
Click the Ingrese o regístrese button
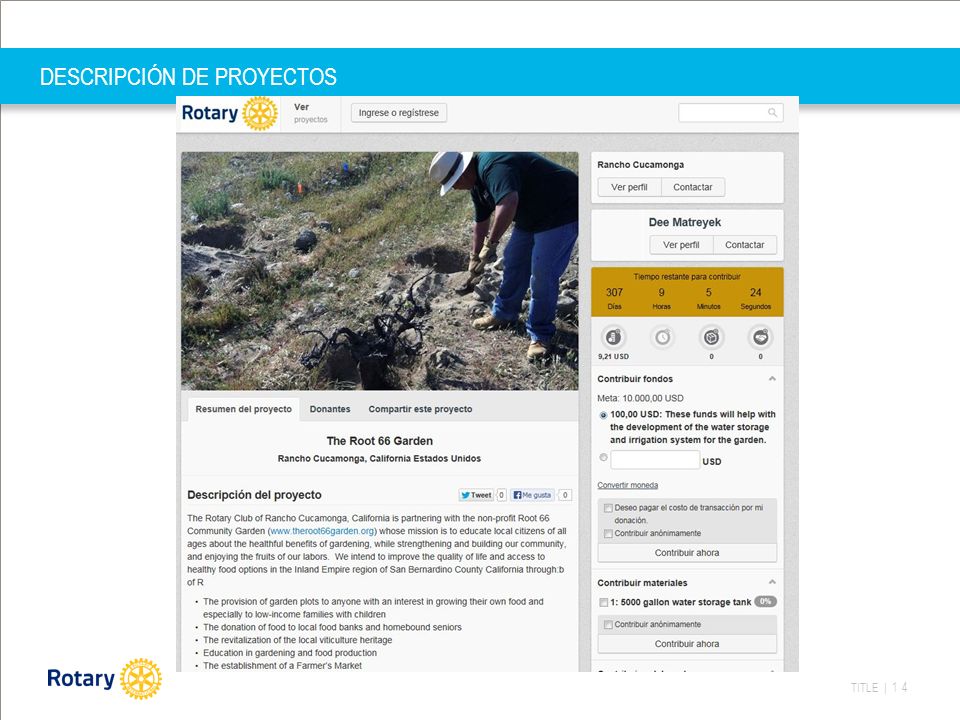(x=399, y=113)
